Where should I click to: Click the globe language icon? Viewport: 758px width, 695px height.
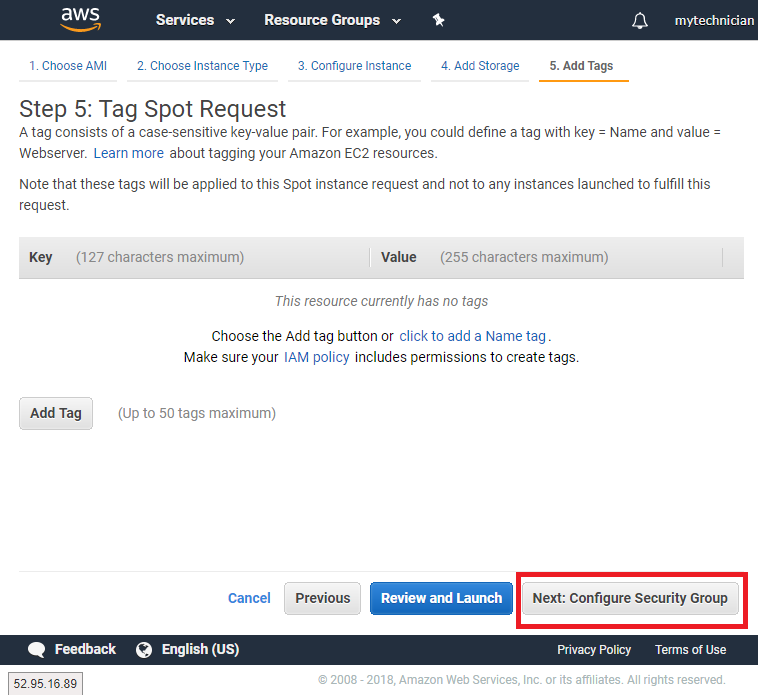pos(144,650)
